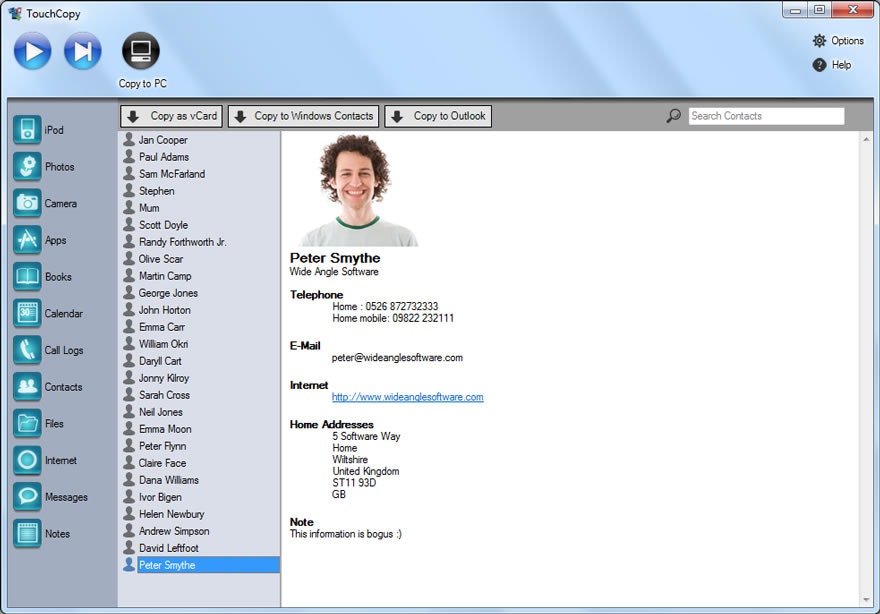Open the Notes section icon
This screenshot has height=614, width=880.
pos(27,533)
